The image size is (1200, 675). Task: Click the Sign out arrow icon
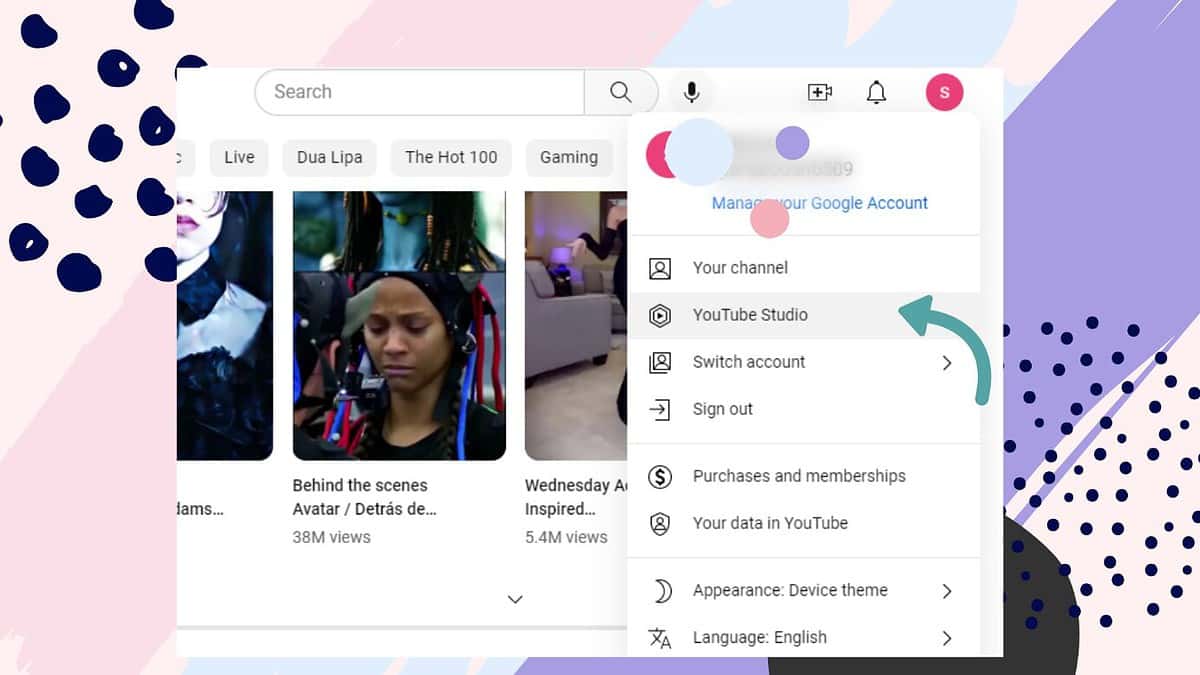[x=660, y=409]
